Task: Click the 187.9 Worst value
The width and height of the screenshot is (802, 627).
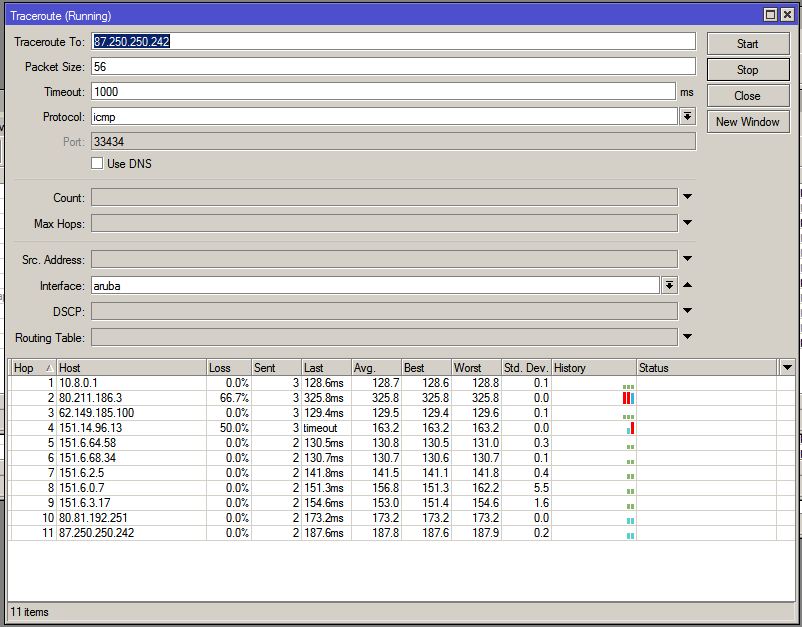Action: point(485,533)
